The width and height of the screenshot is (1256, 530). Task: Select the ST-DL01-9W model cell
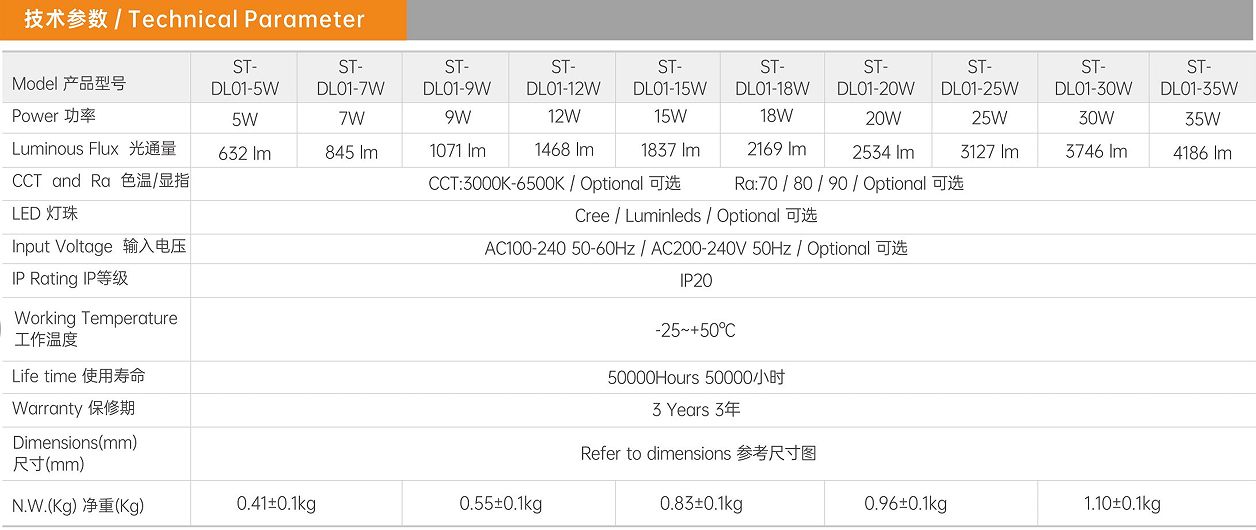point(457,78)
